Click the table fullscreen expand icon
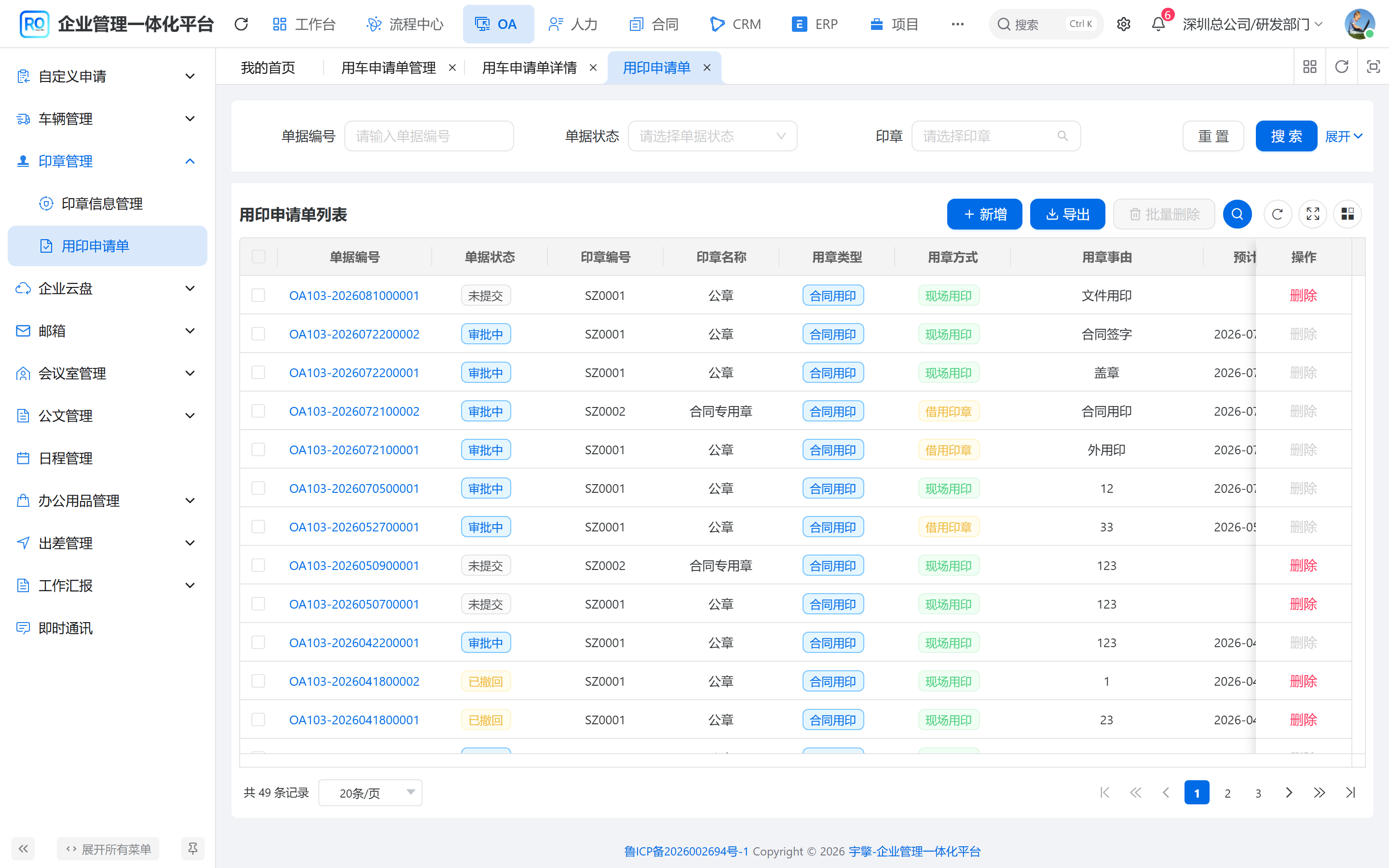 point(1313,214)
